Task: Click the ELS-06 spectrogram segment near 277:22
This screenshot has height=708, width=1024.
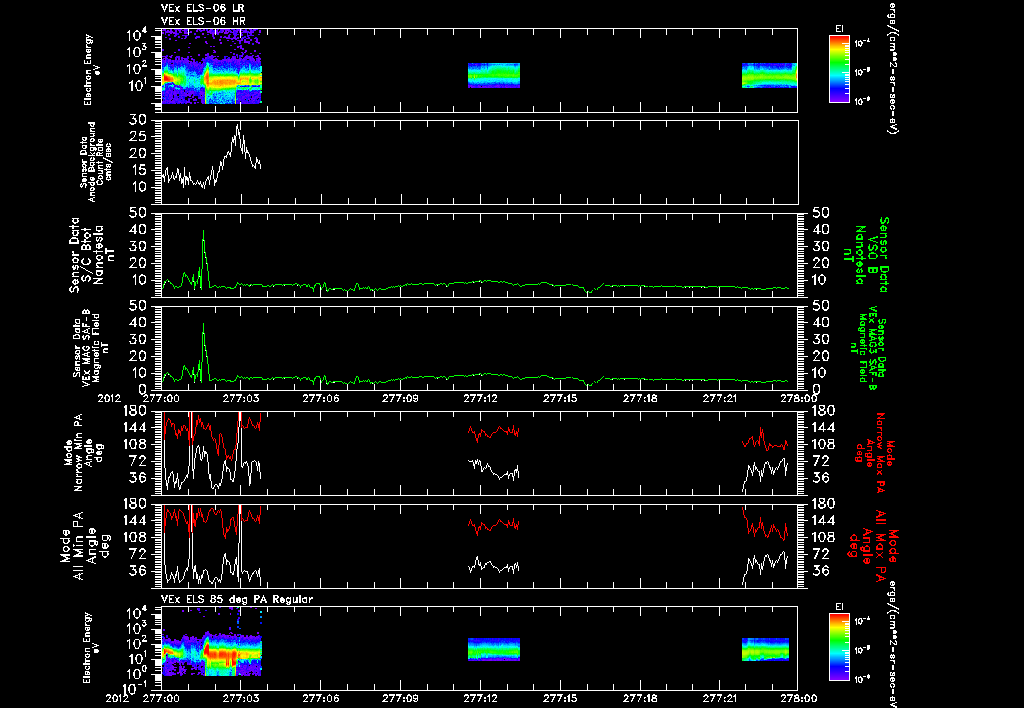Action: (769, 75)
